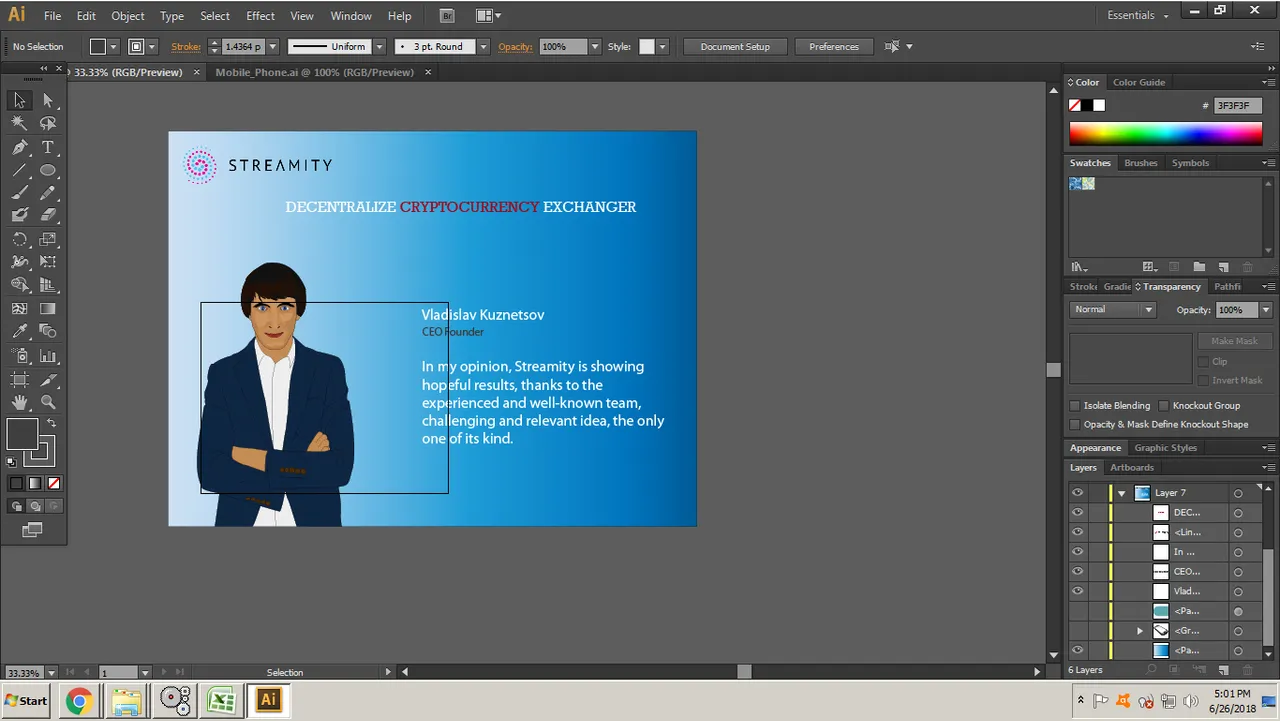The image size is (1280, 721).
Task: Collapse the Layer 7 disclosure triangle
Action: pyautogui.click(x=1122, y=493)
